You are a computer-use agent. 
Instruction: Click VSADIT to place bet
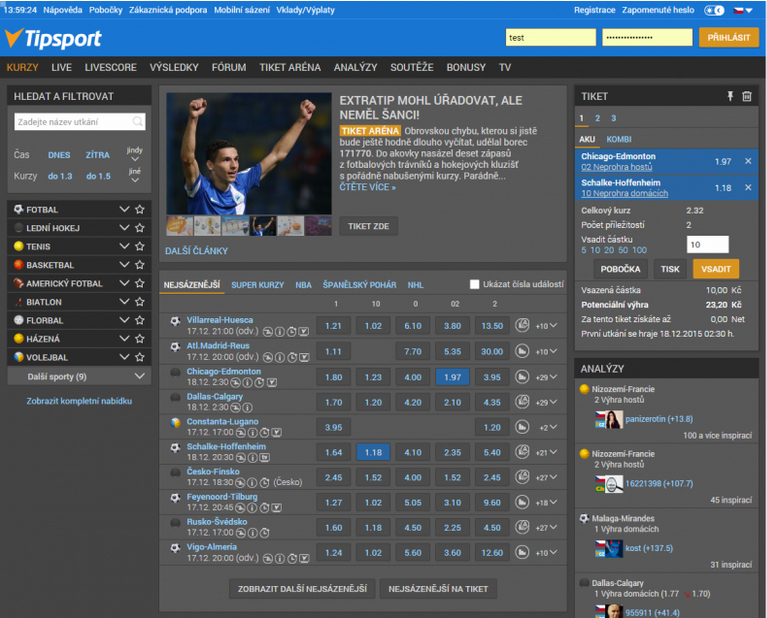coord(716,269)
